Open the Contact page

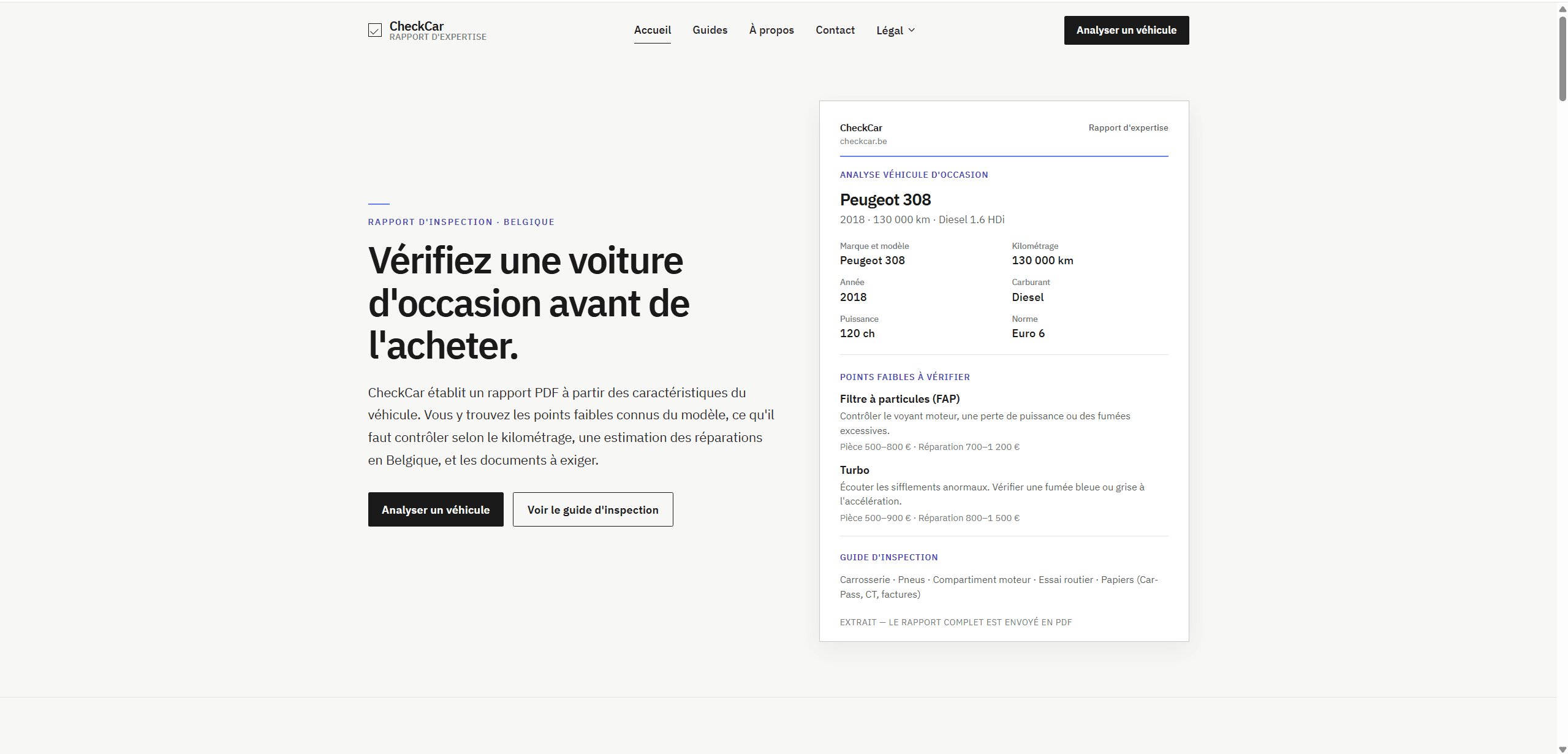[x=835, y=30]
